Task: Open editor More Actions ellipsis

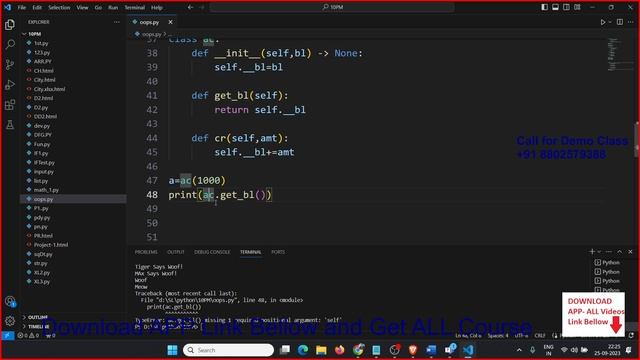Action: click(631, 22)
